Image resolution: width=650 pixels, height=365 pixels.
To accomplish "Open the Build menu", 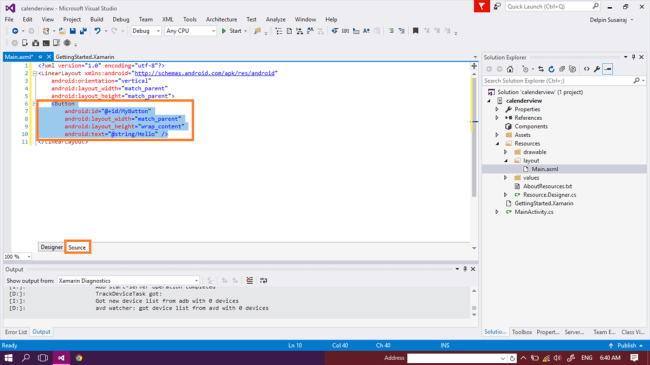I will 97,19.
